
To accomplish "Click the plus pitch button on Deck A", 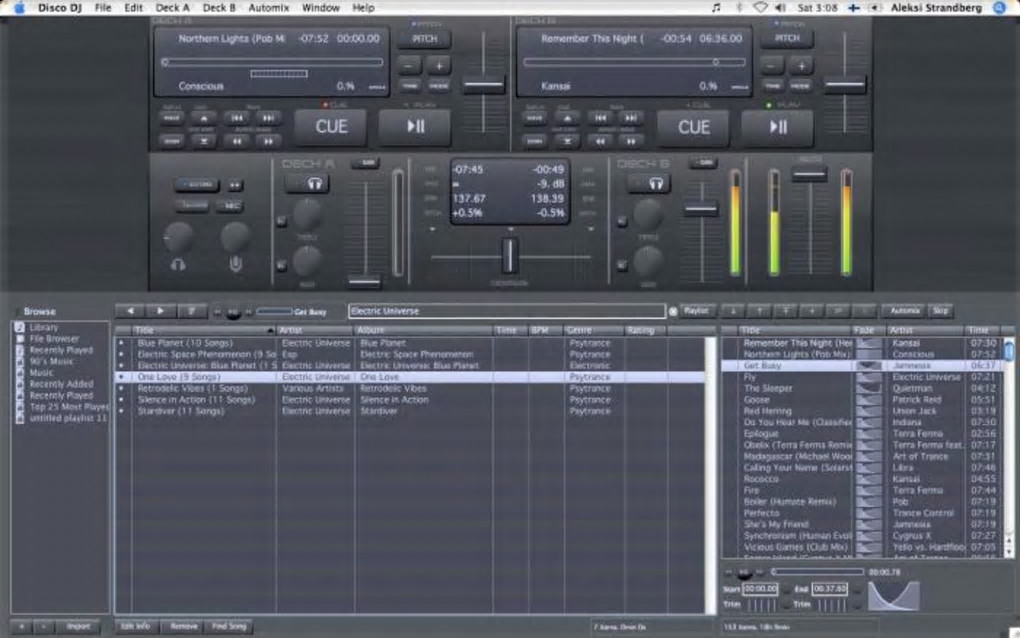I will pyautogui.click(x=439, y=65).
